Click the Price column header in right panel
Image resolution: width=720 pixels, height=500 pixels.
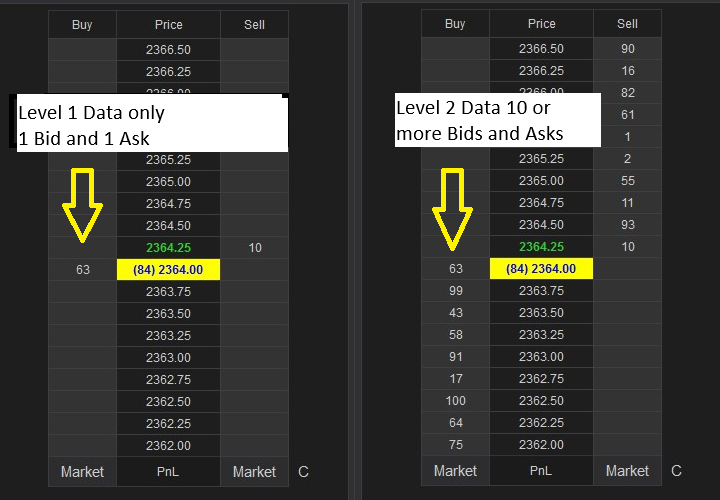pyautogui.click(x=541, y=24)
